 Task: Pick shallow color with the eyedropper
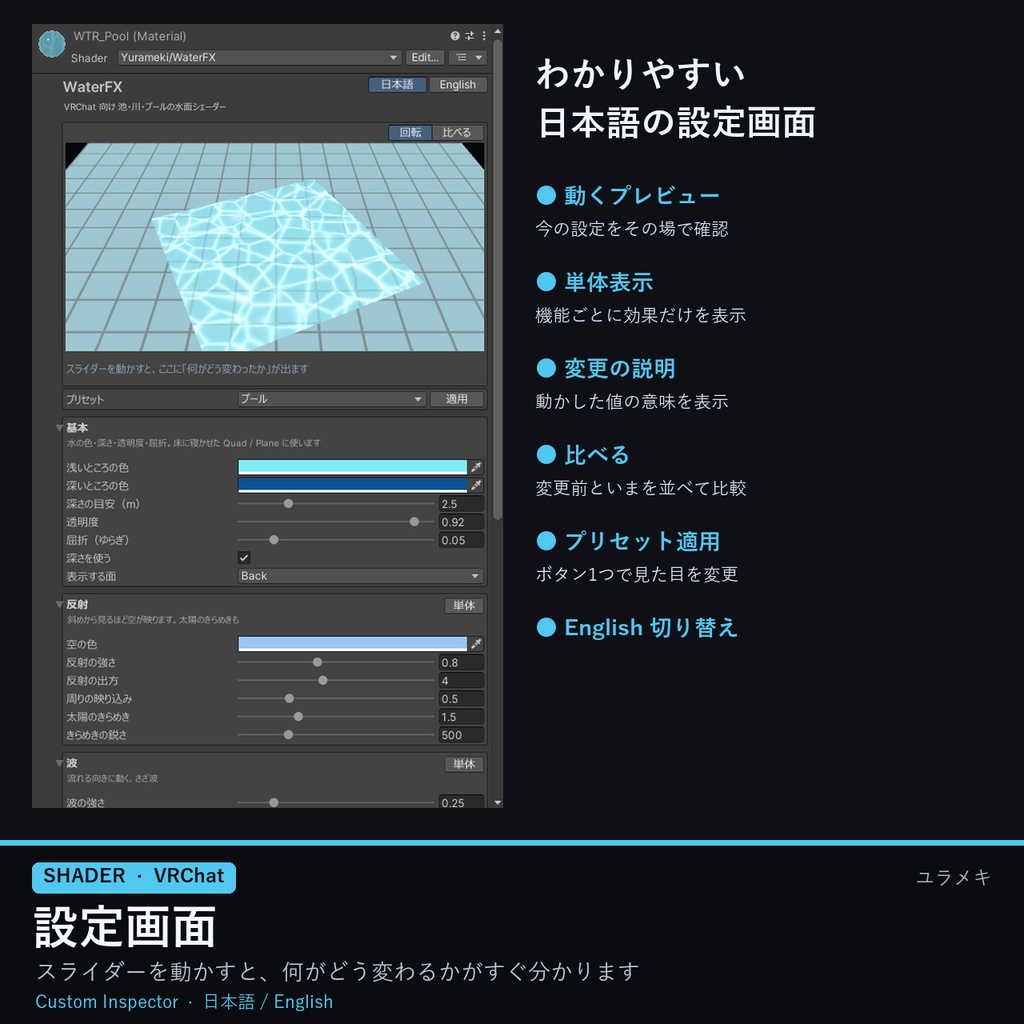pyautogui.click(x=476, y=467)
